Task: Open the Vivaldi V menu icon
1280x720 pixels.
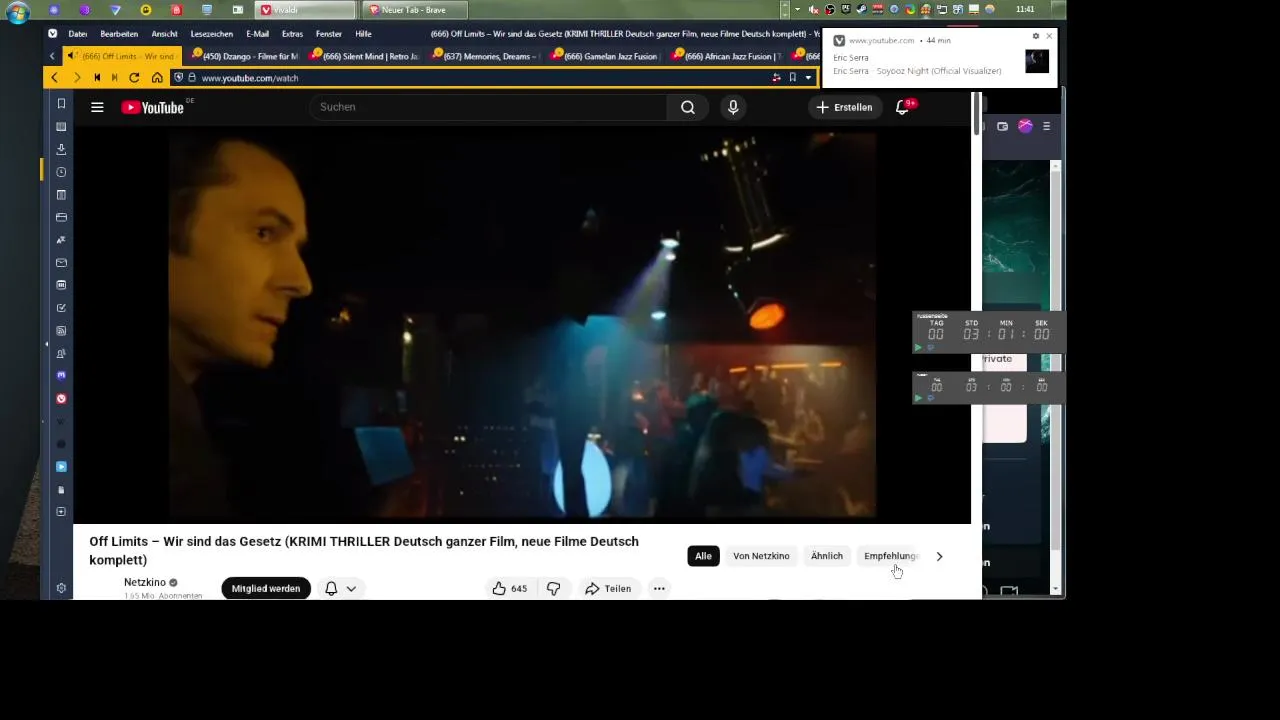Action: pyautogui.click(x=53, y=34)
